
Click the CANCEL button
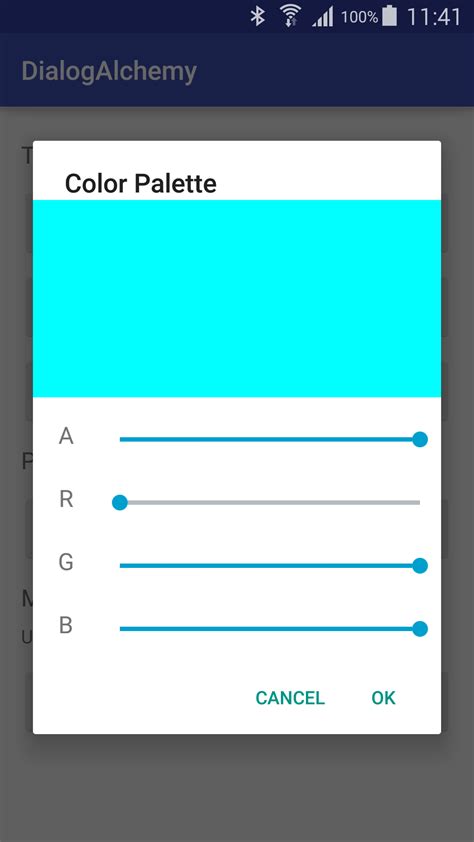[290, 698]
